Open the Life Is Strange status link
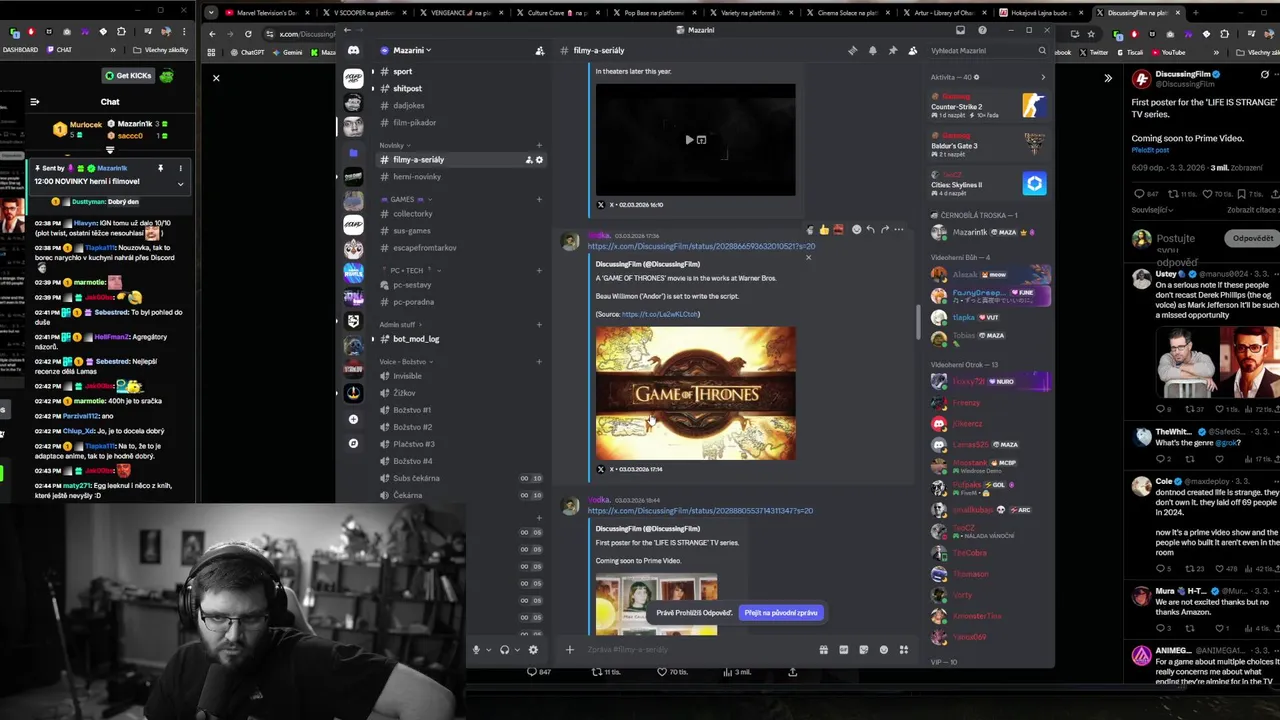Viewport: 1280px width, 720px height. (701, 511)
